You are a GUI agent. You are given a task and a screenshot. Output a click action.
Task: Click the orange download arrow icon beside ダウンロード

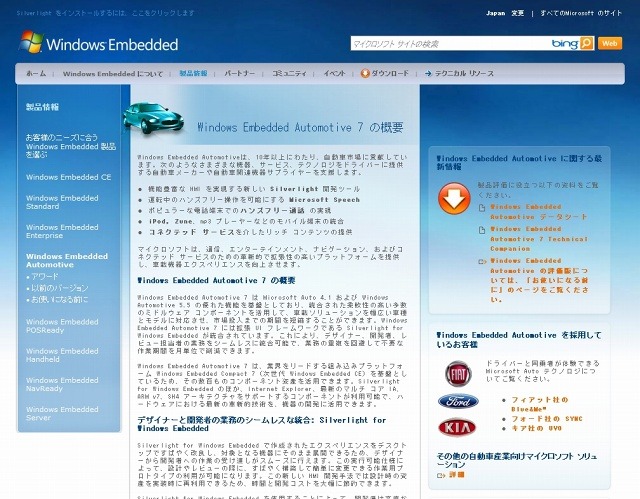(x=365, y=73)
